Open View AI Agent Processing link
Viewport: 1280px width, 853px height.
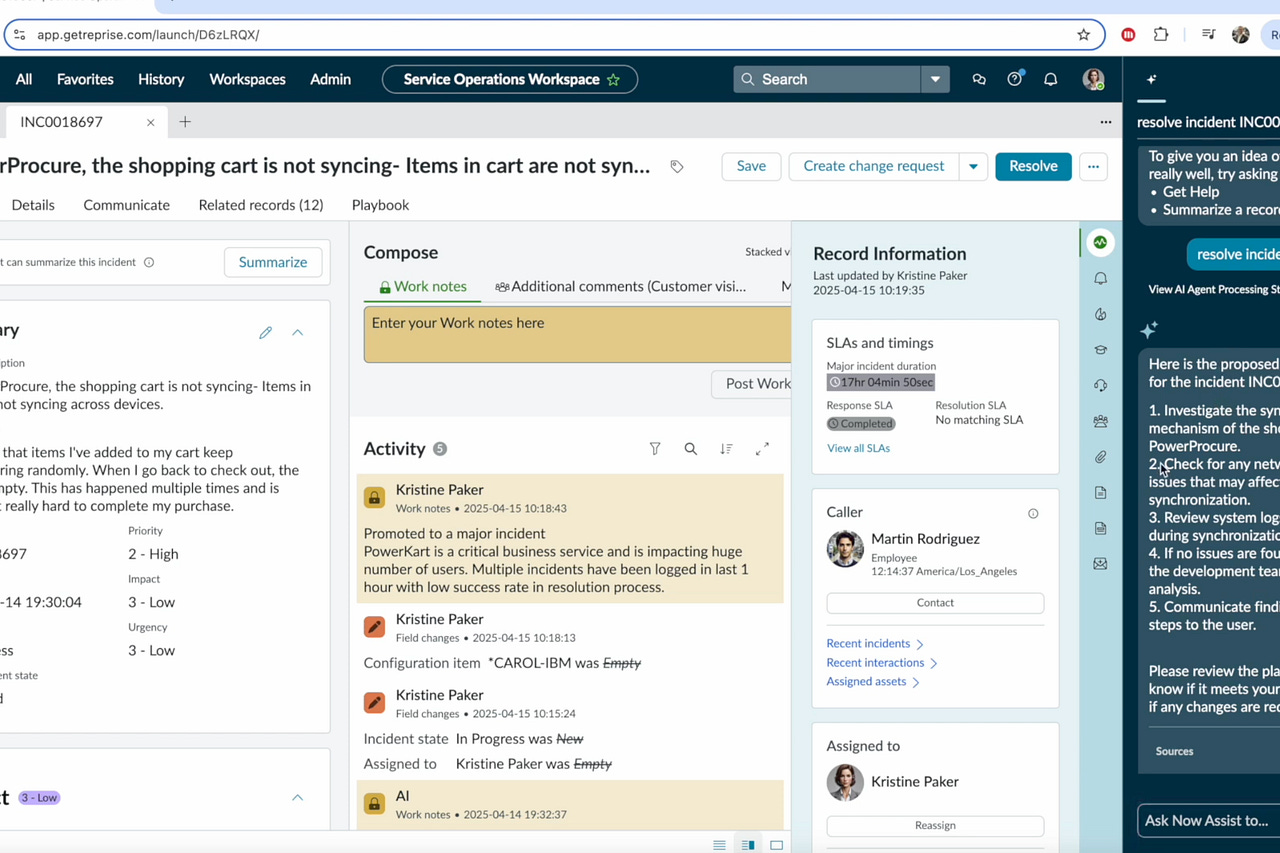[x=1214, y=290]
